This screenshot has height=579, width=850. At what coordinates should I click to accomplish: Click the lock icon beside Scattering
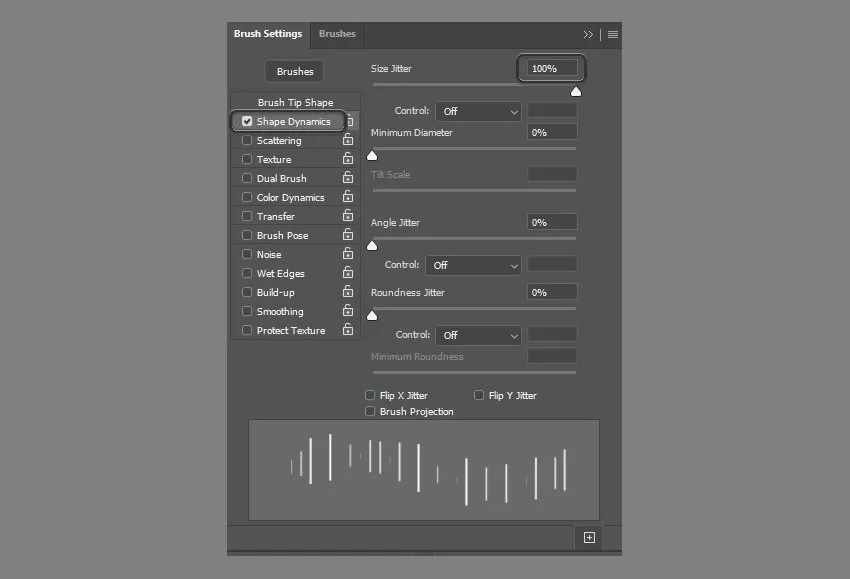(348, 141)
